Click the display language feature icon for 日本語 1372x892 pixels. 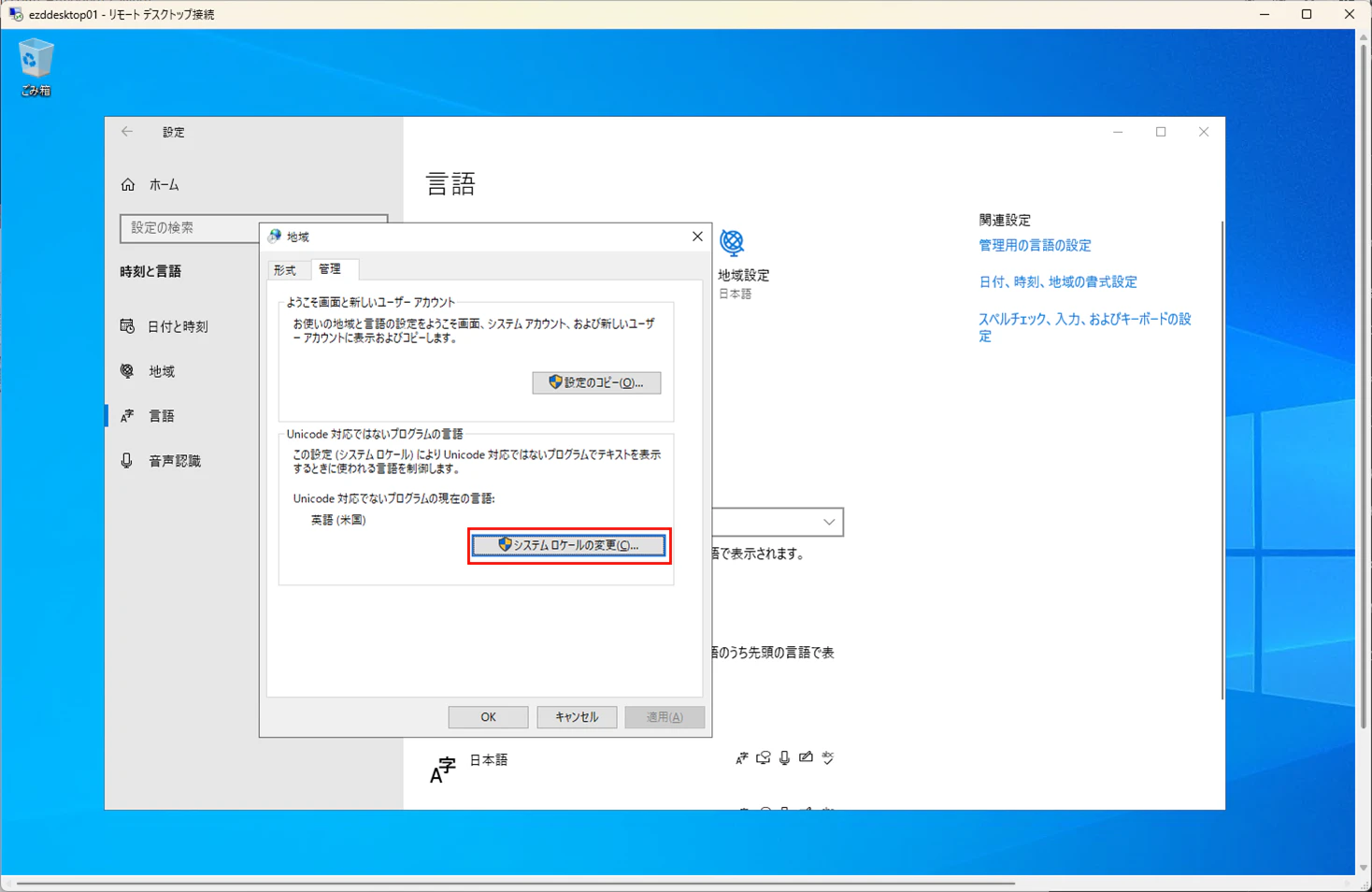[741, 758]
